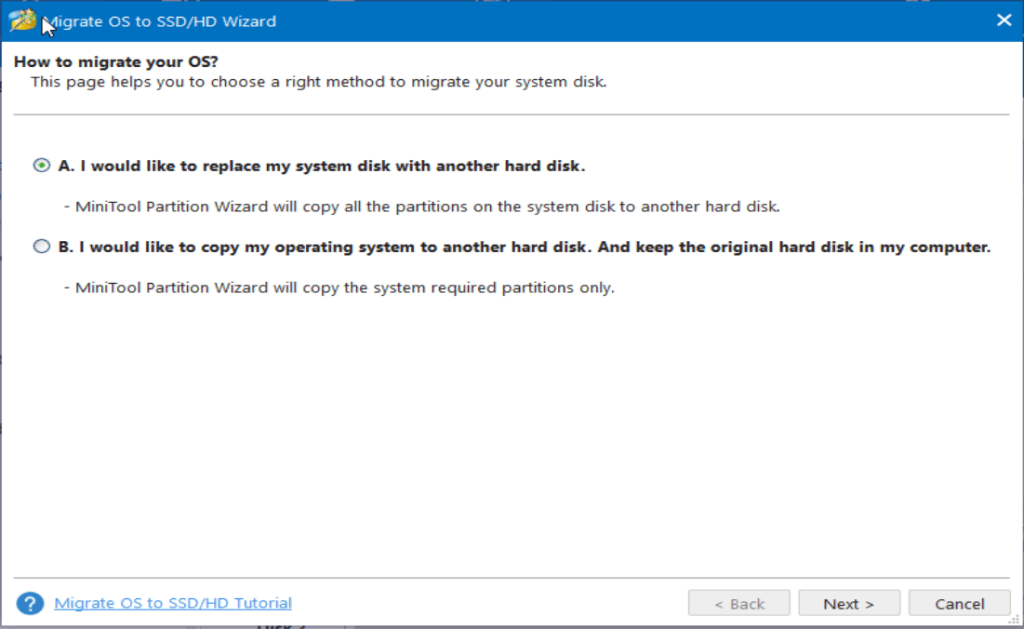Click the MiniTool Partition Wizard title bar icon

coord(20,19)
